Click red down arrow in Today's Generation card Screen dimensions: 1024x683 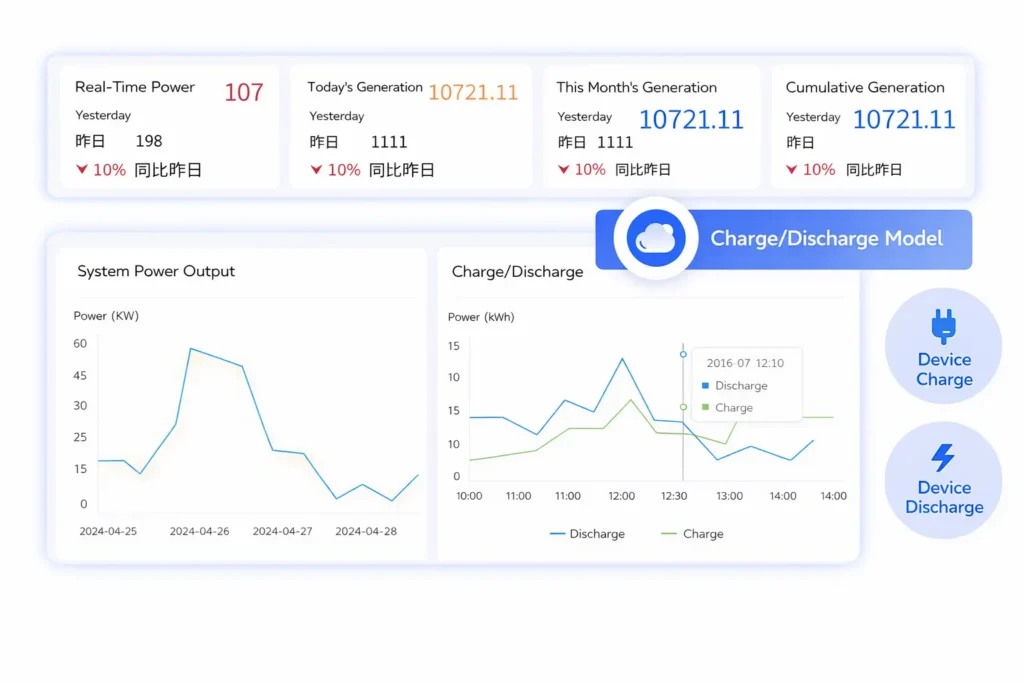[x=316, y=170]
